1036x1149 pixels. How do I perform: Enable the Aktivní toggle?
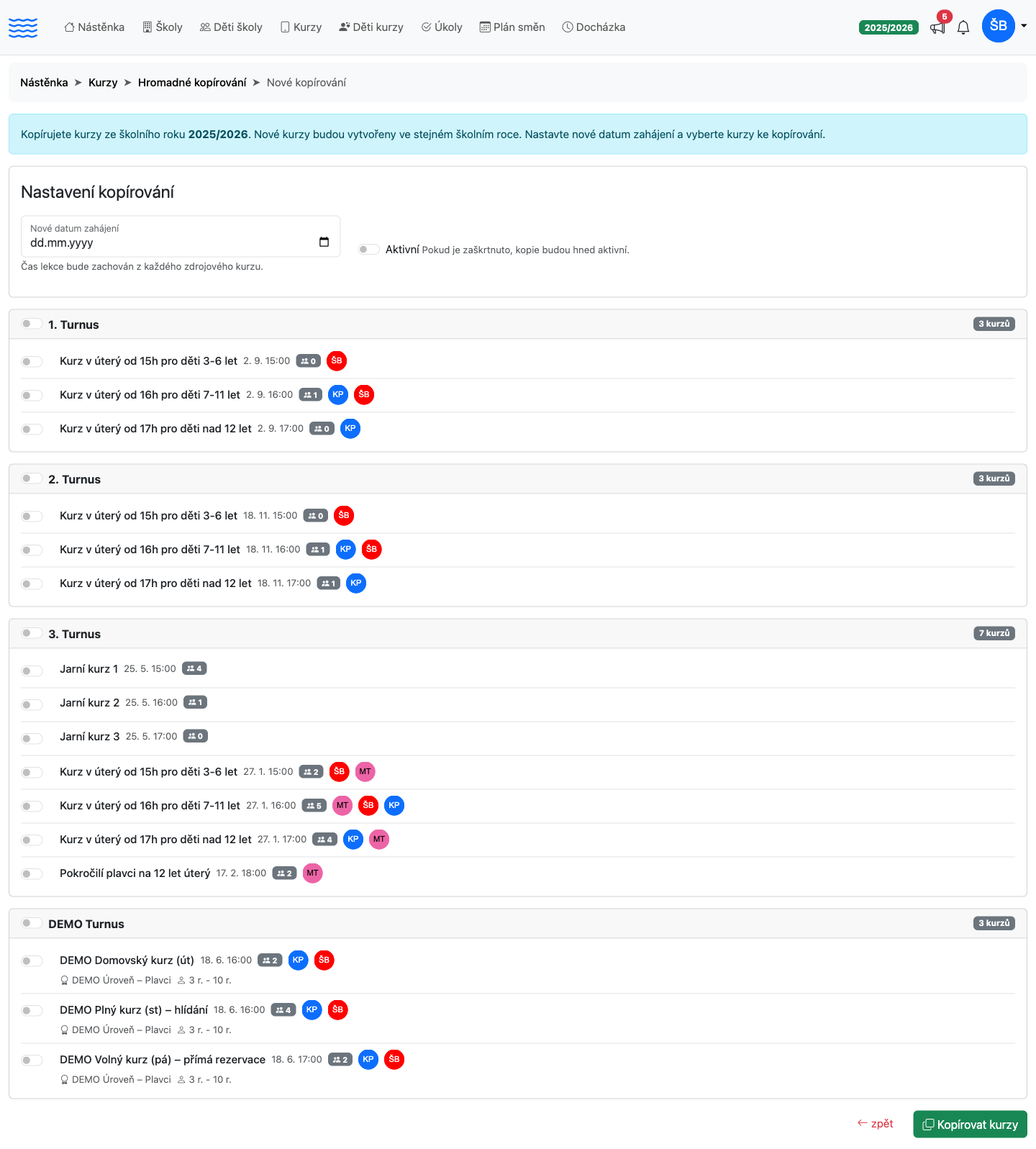point(369,250)
